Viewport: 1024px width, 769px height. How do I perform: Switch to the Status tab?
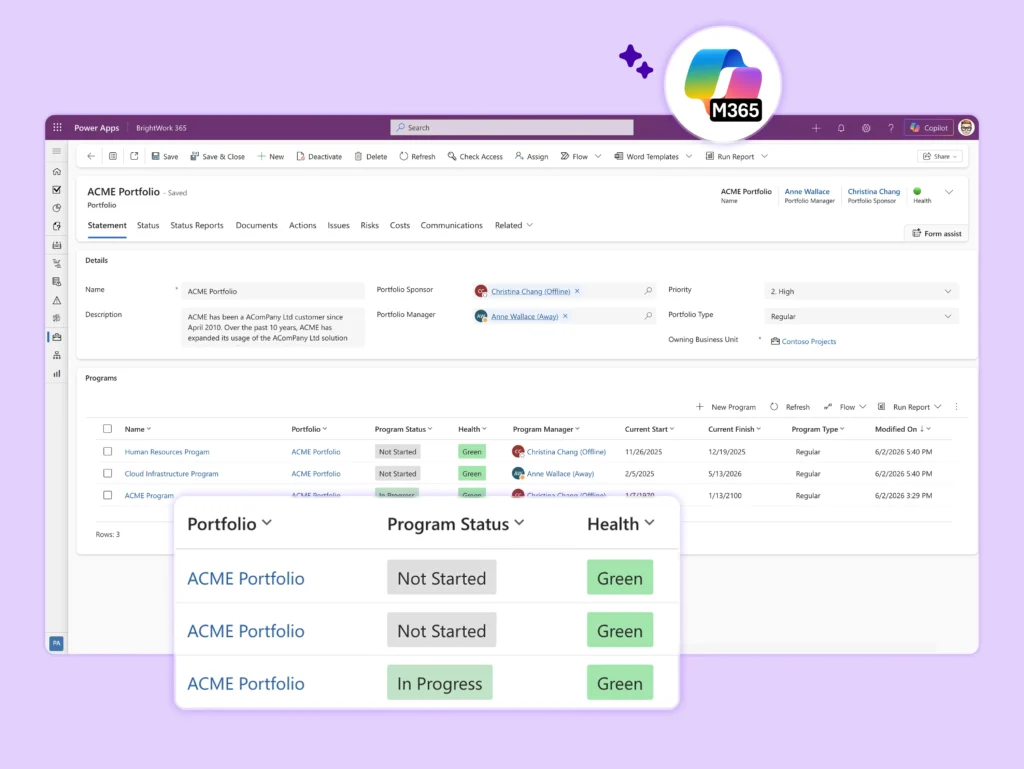click(148, 225)
